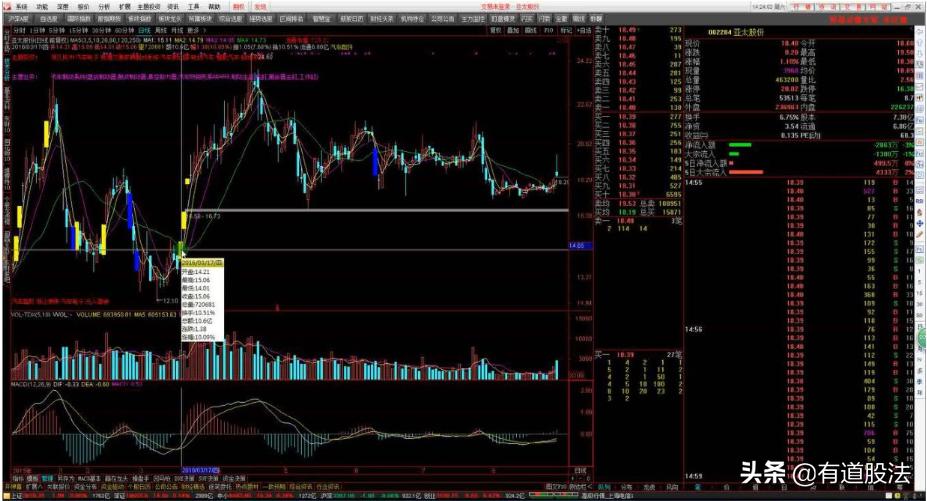Select the 指标 tab below the chart
The width and height of the screenshot is (927, 501).
point(17,478)
